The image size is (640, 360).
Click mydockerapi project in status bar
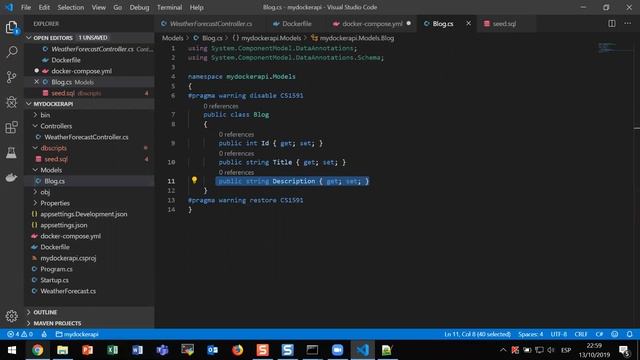tap(77, 334)
